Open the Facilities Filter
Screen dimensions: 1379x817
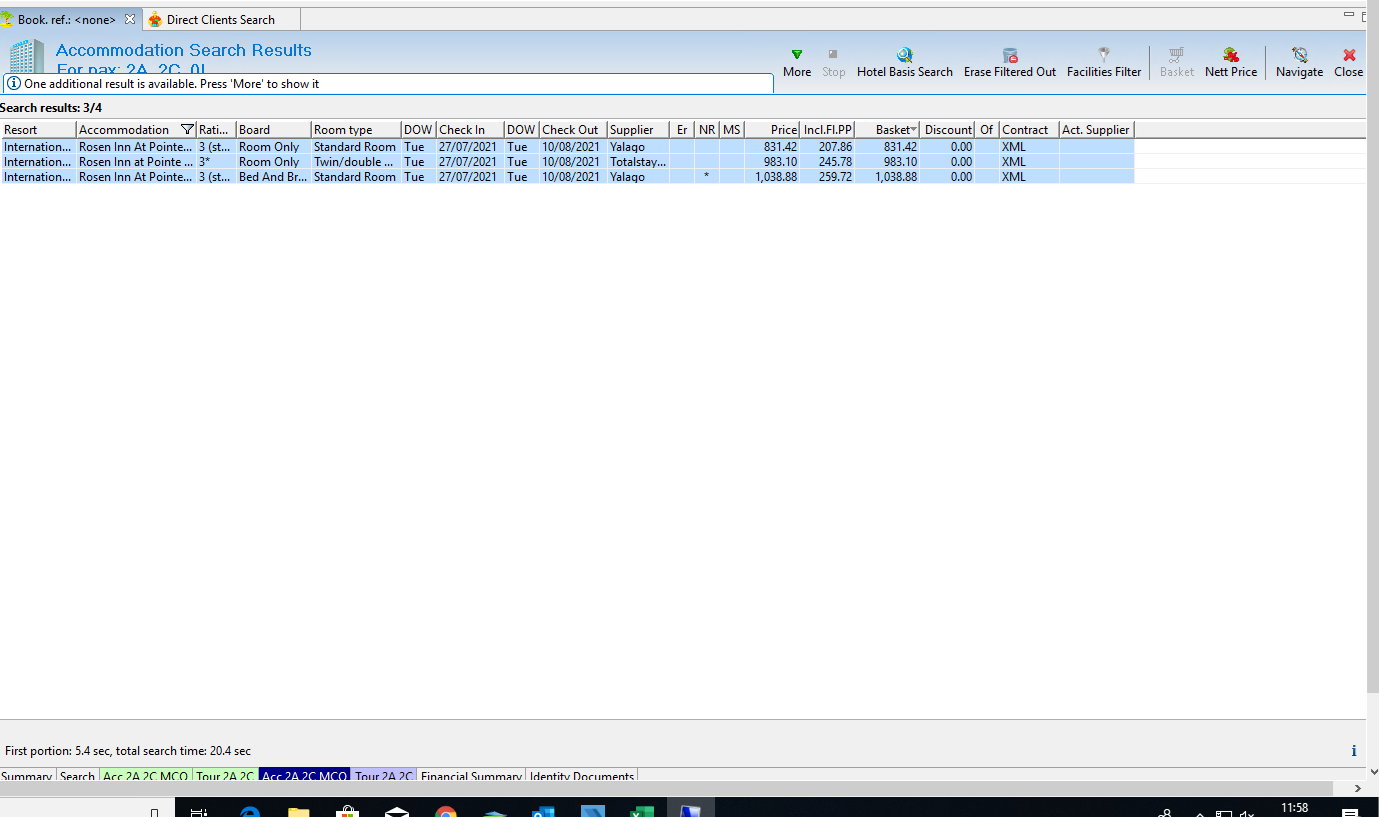[x=1104, y=63]
